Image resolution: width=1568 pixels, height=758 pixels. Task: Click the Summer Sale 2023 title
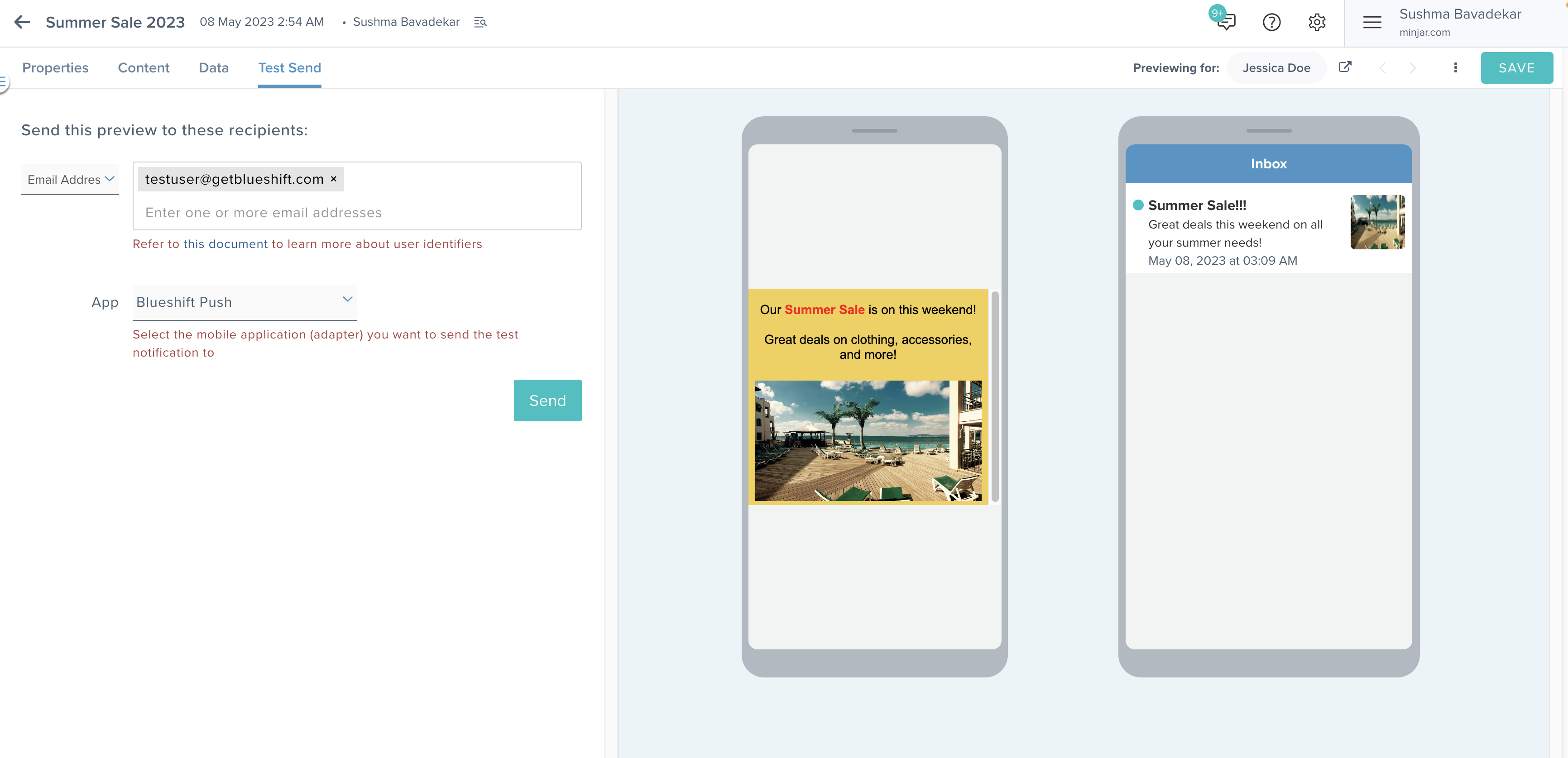point(115,22)
